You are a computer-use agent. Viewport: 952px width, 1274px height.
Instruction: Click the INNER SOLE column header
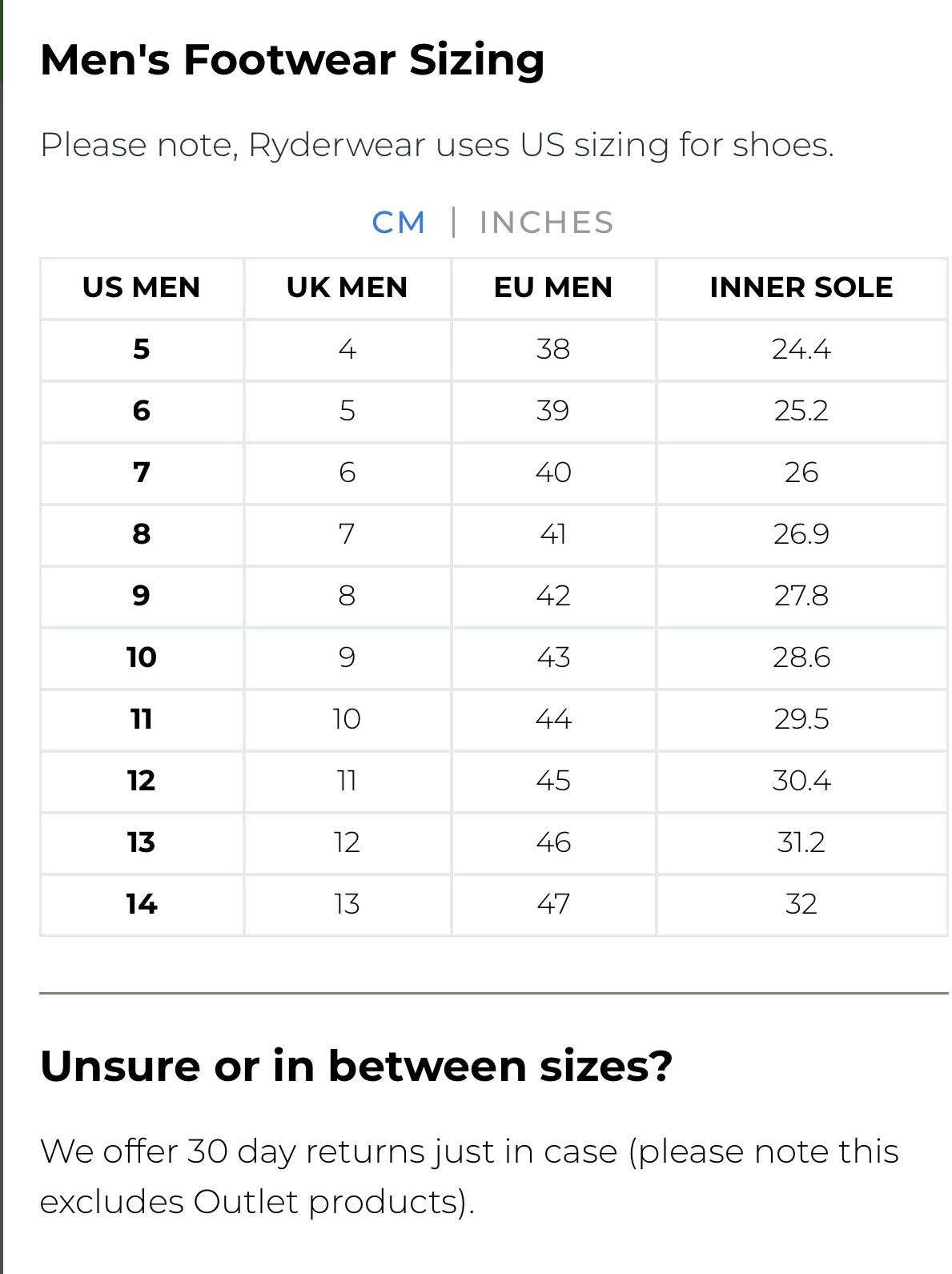tap(801, 287)
